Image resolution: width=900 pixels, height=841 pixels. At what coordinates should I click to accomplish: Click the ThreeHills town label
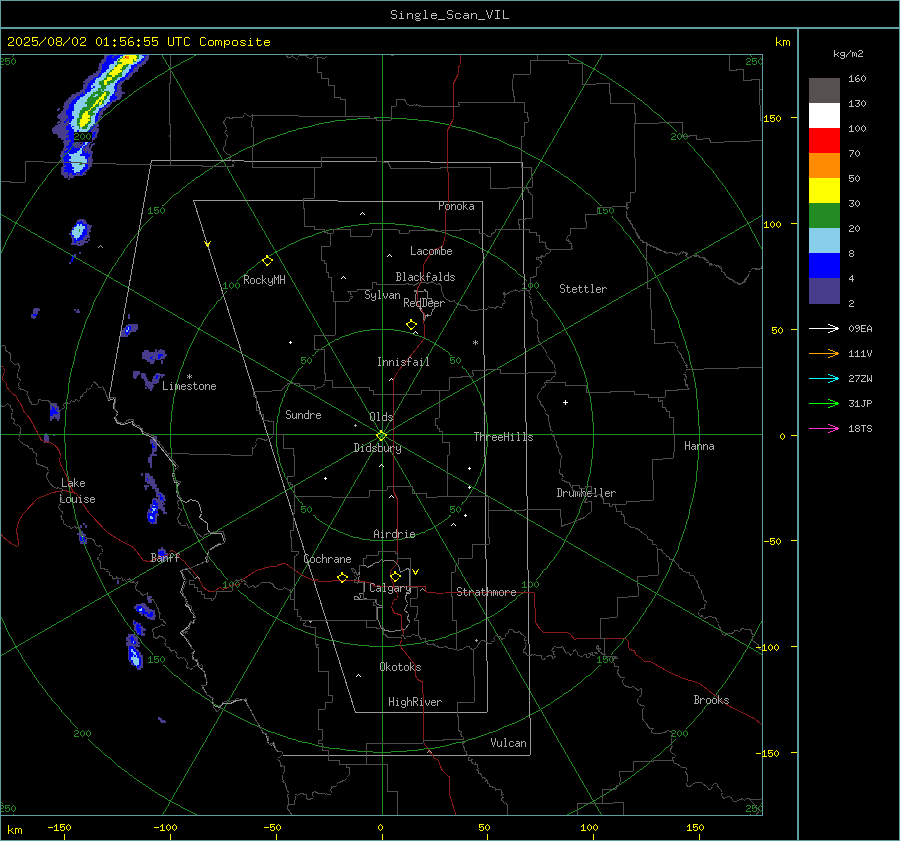tap(503, 437)
